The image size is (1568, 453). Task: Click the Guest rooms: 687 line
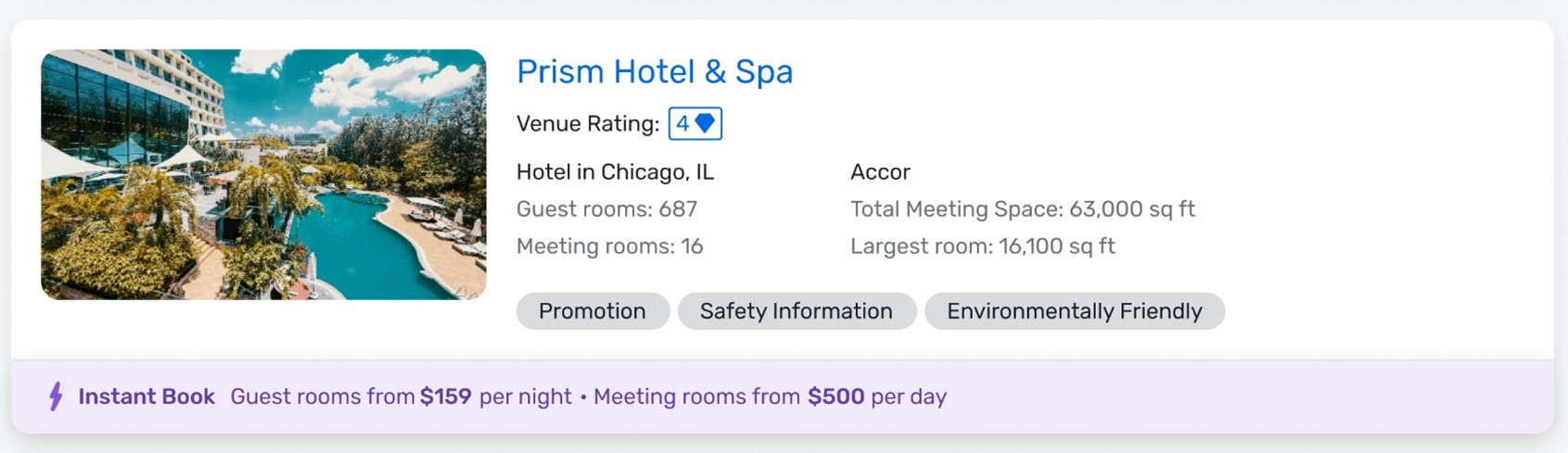pyautogui.click(x=606, y=209)
